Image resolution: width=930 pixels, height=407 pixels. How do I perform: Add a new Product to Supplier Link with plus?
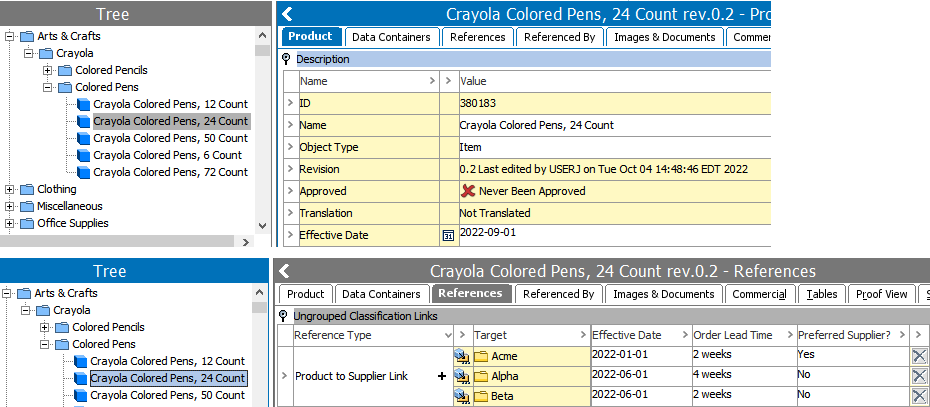click(x=442, y=376)
